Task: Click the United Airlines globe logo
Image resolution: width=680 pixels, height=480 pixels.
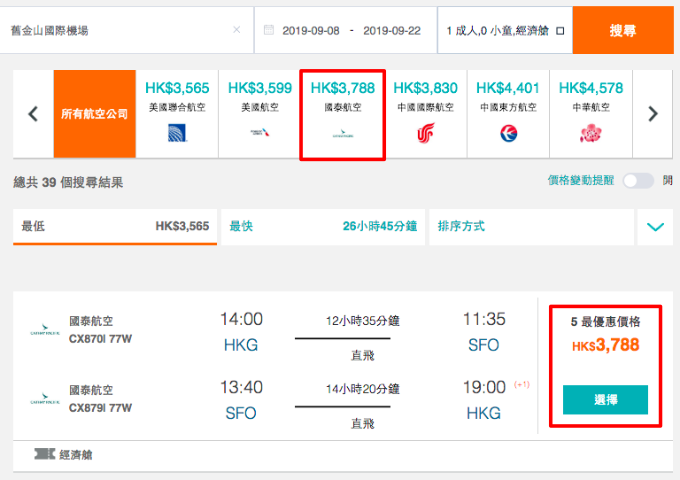Action: [x=177, y=133]
